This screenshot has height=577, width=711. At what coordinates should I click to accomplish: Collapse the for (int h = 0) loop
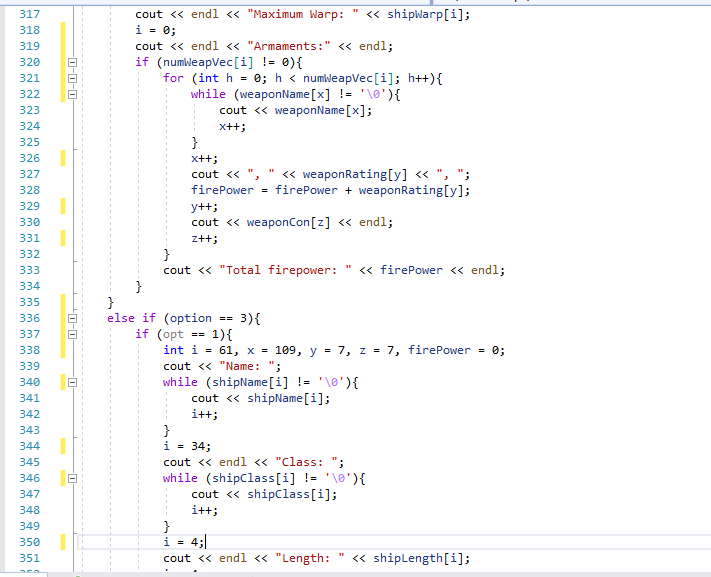pyautogui.click(x=72, y=78)
